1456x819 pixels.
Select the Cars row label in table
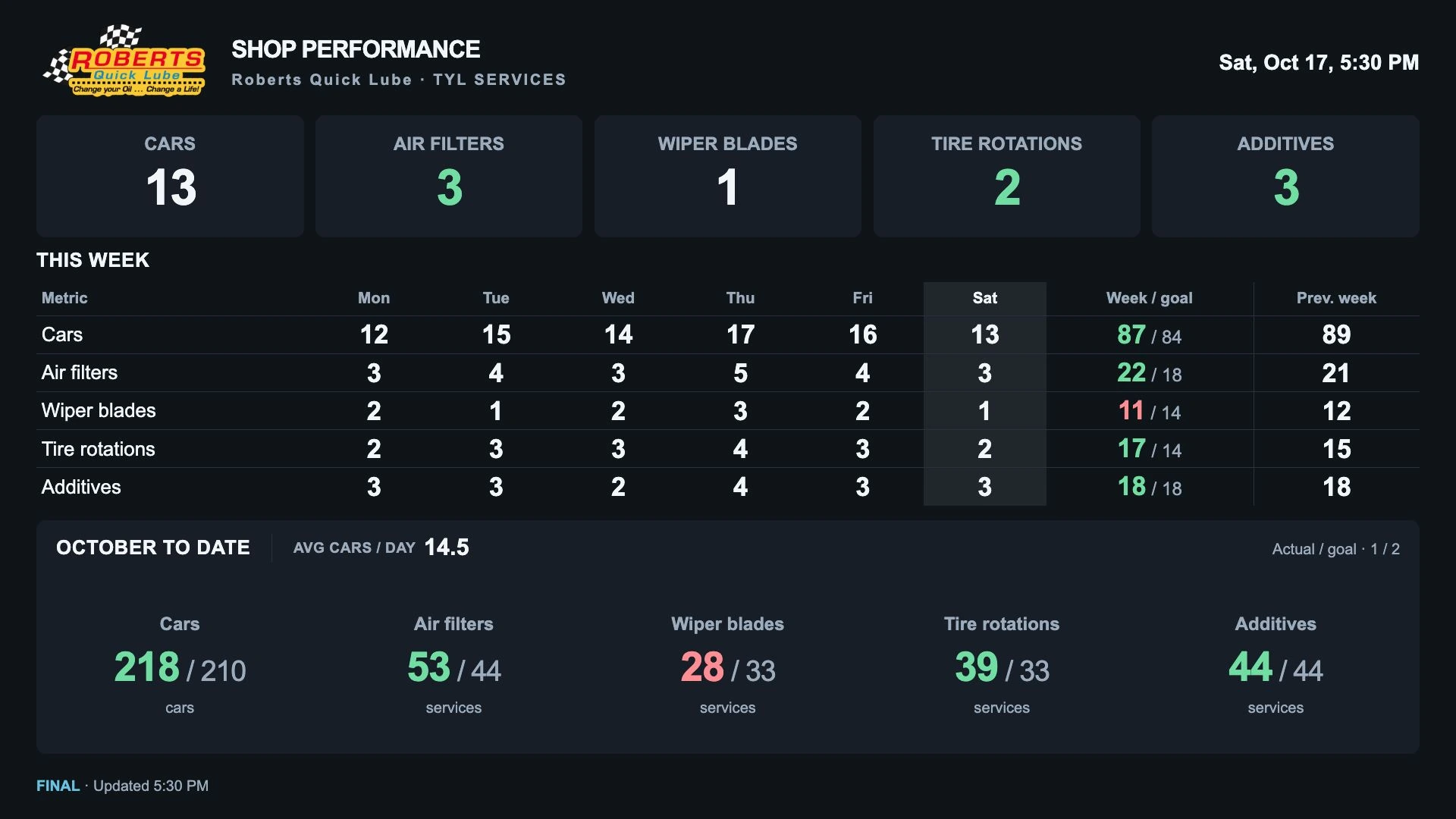pos(62,334)
